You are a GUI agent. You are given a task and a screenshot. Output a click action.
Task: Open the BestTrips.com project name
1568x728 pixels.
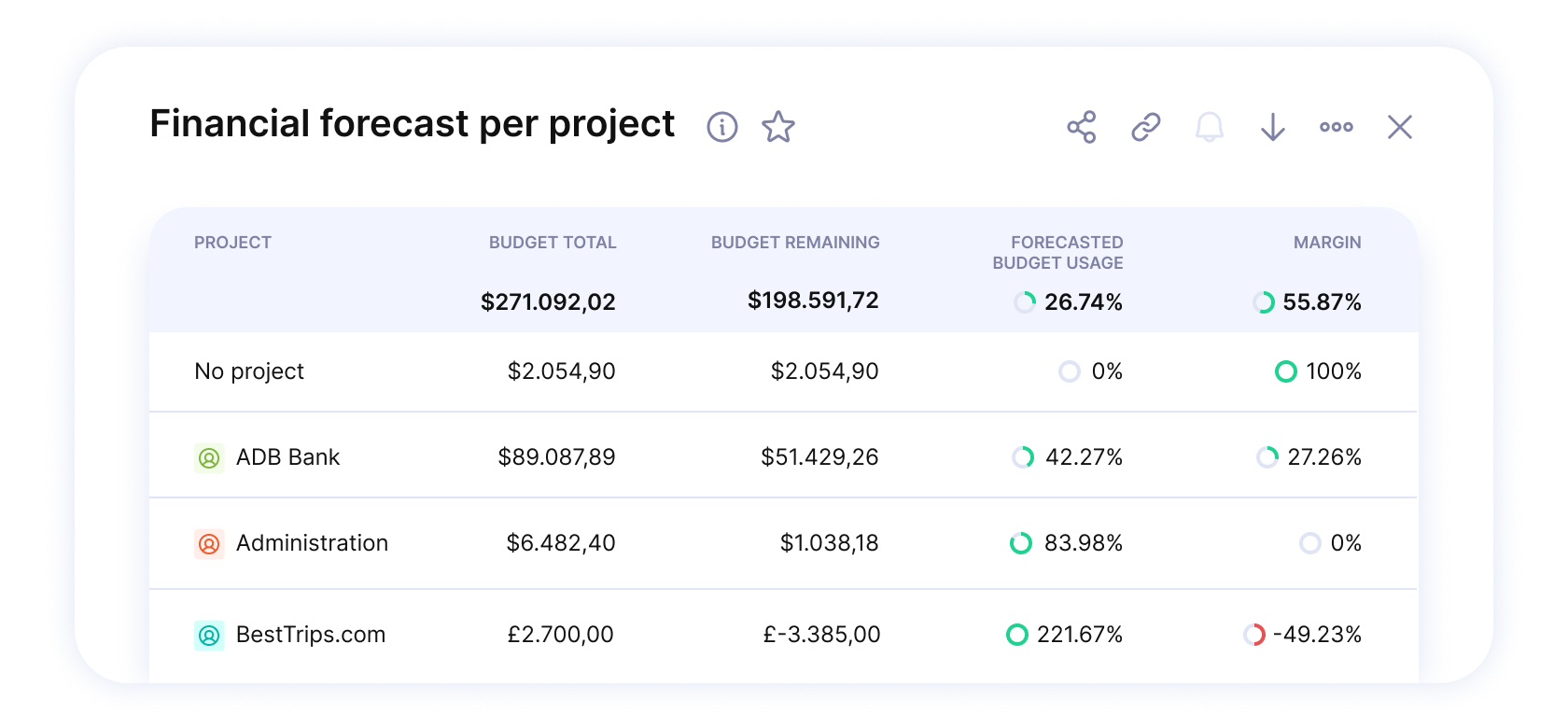coord(310,635)
